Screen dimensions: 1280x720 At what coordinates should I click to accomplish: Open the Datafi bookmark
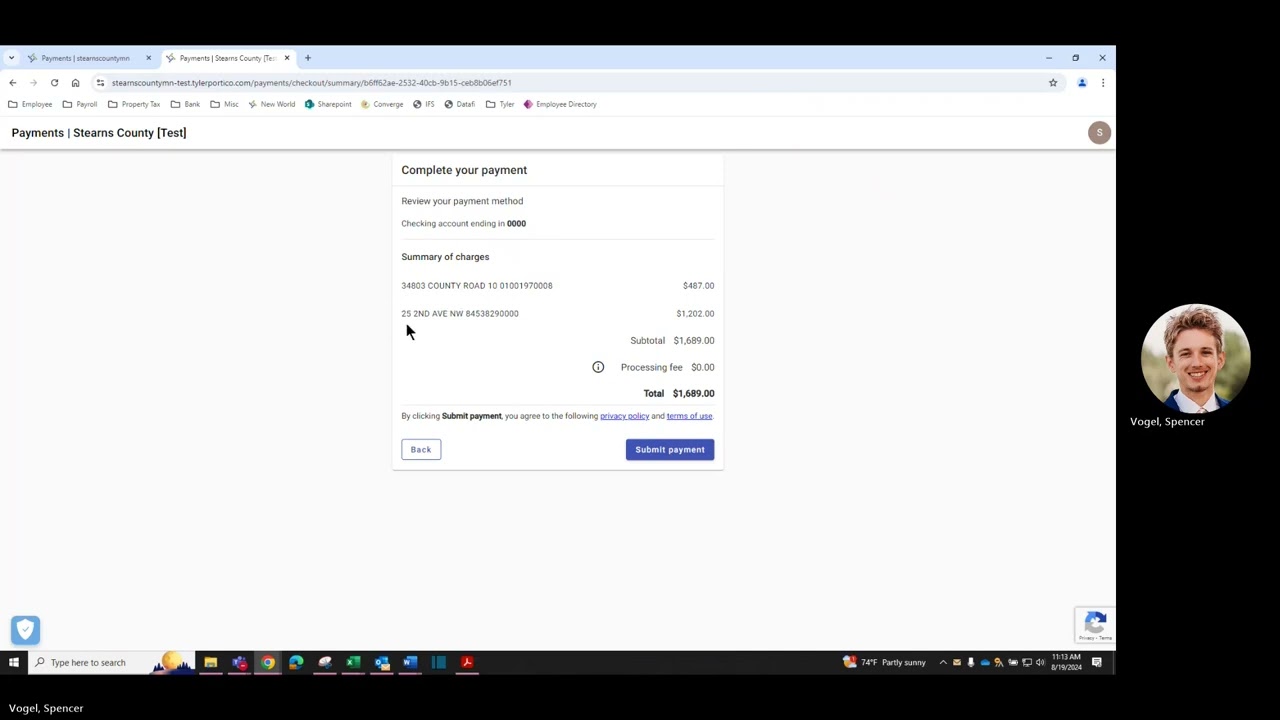point(459,104)
